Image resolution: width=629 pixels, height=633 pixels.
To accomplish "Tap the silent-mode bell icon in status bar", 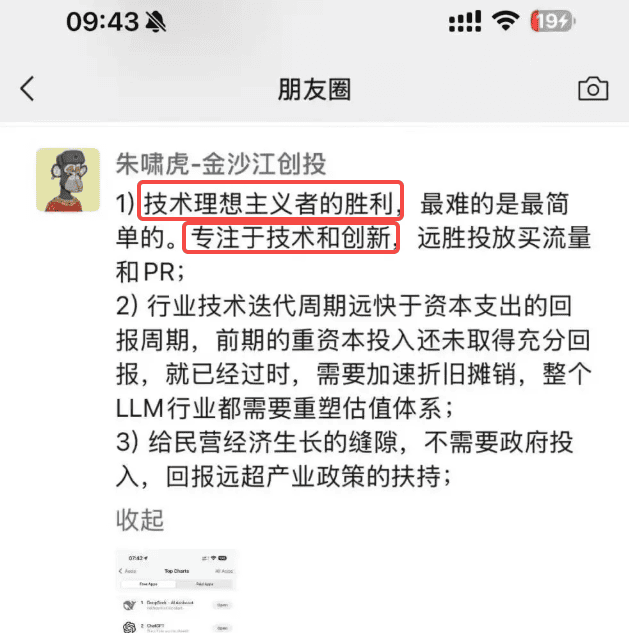I will click(155, 21).
